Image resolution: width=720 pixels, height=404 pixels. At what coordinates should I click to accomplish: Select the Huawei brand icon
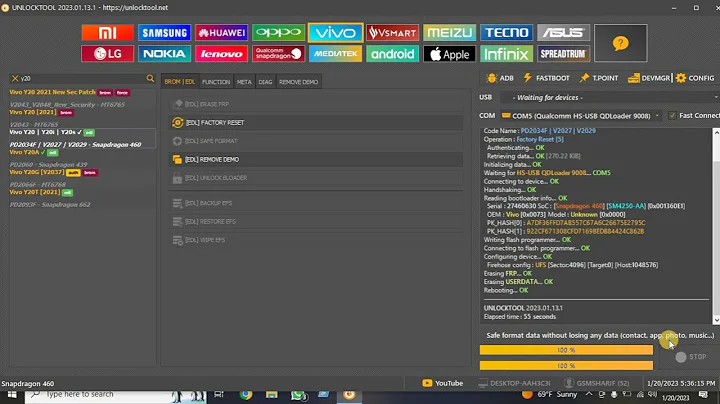point(221,33)
